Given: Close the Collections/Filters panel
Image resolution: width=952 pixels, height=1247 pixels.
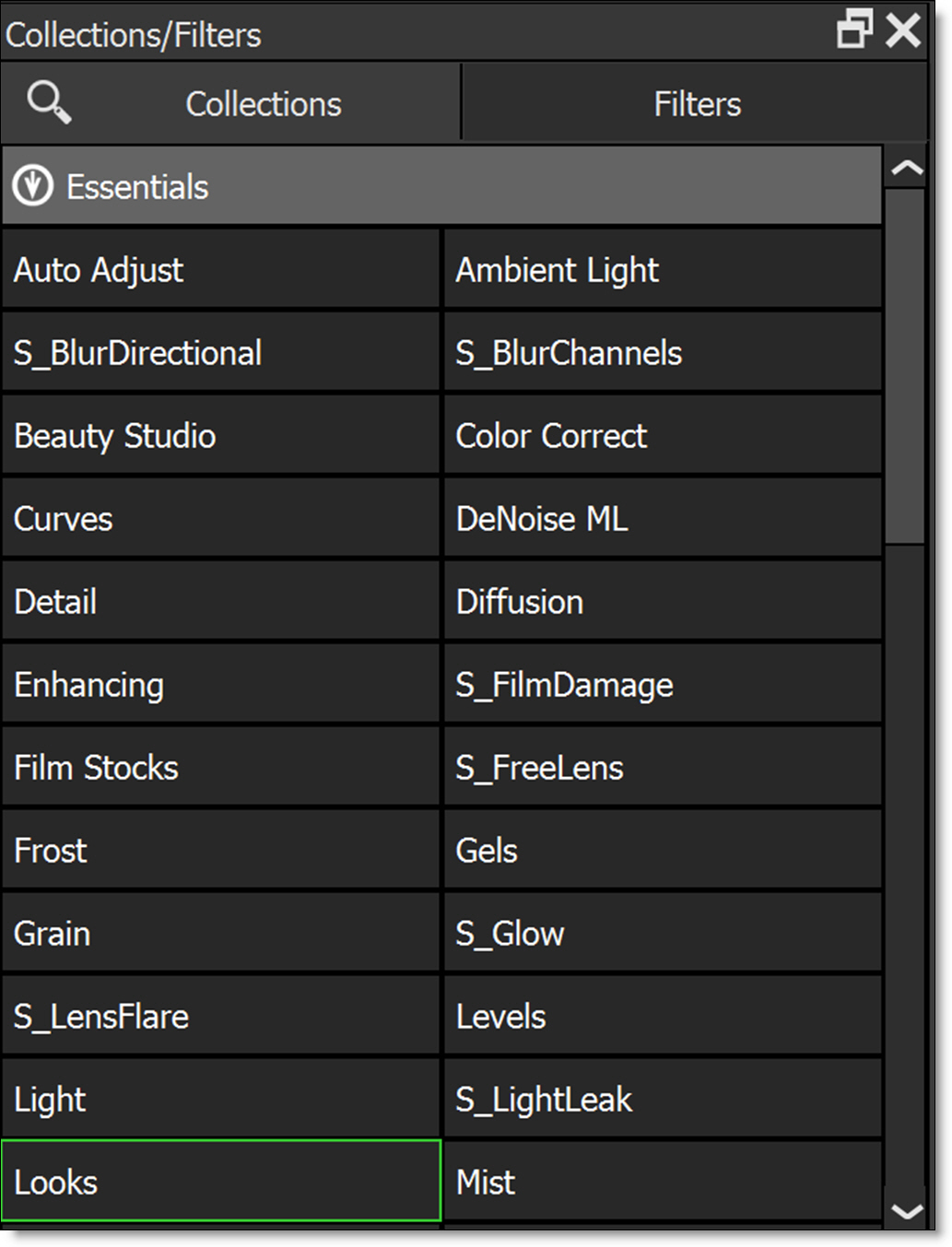Looking at the screenshot, I should (x=903, y=29).
